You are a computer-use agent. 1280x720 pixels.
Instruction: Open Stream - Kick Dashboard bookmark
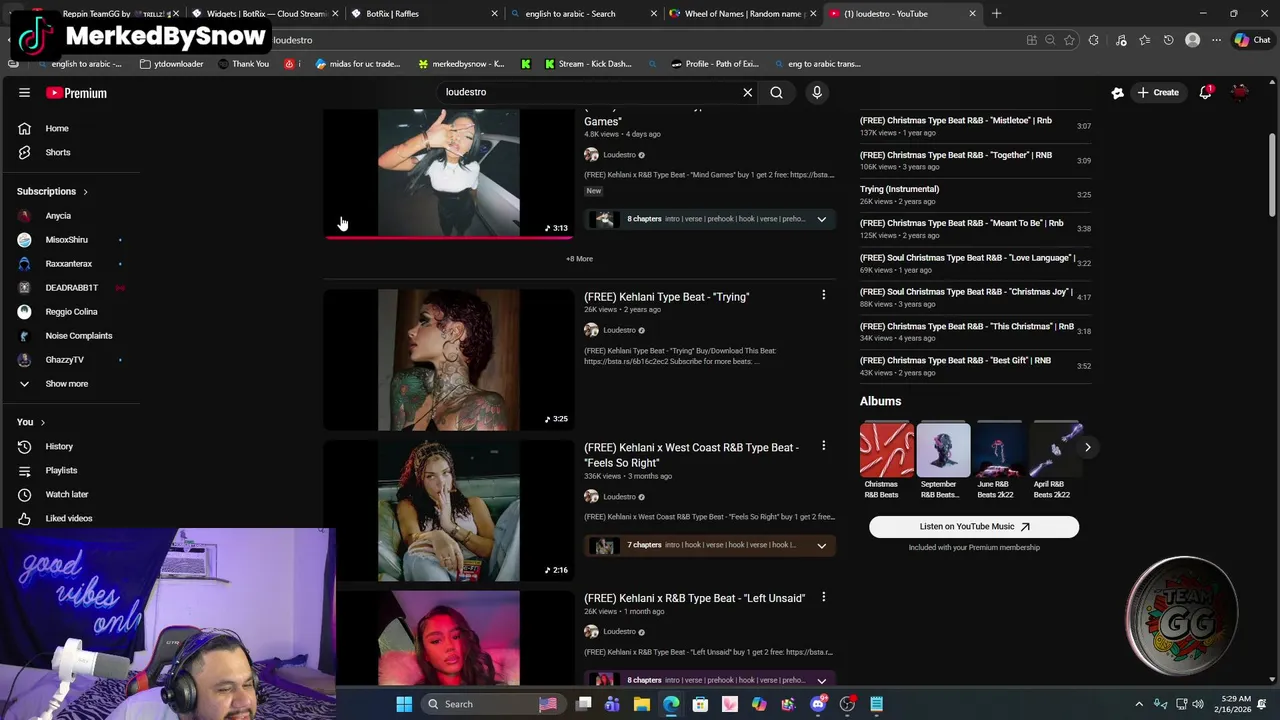point(587,64)
